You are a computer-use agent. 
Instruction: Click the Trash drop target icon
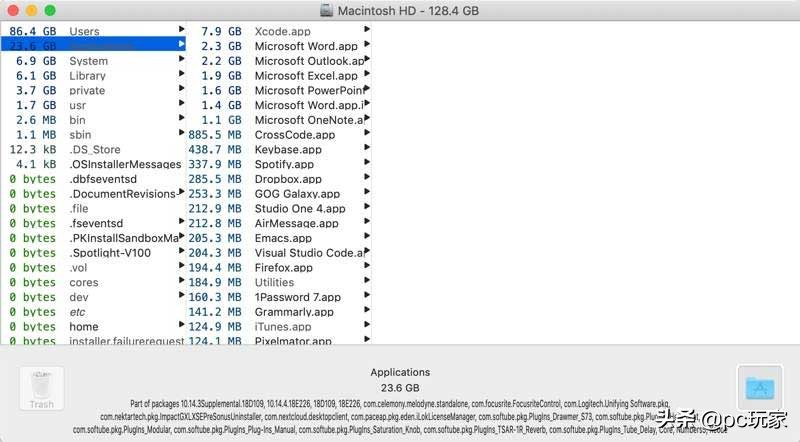coord(41,388)
